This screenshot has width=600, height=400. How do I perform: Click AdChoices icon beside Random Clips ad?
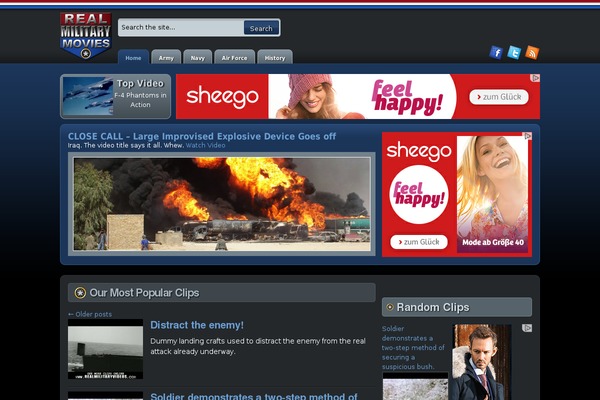pyautogui.click(x=527, y=328)
